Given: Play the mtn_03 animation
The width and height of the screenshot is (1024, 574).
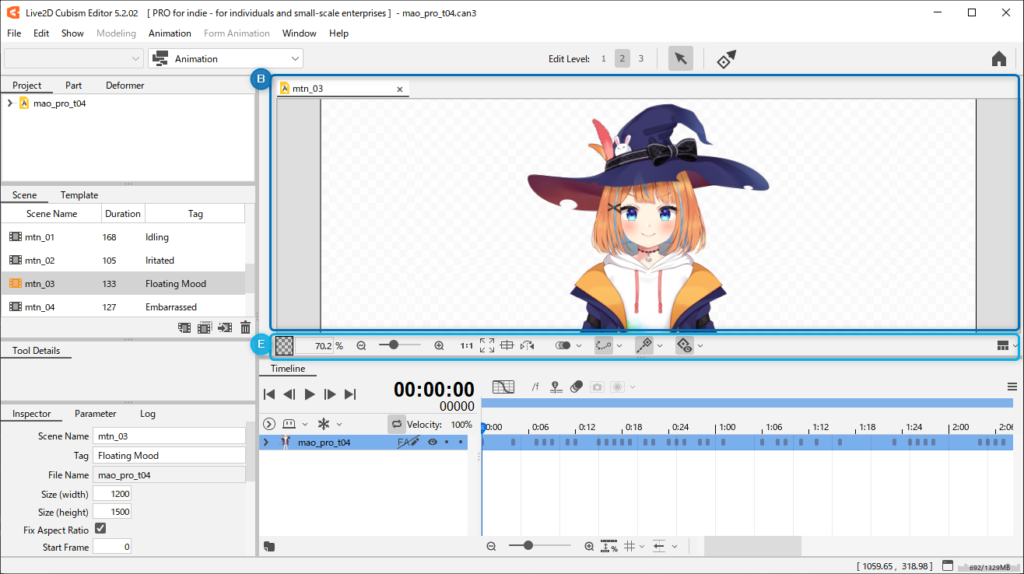Looking at the screenshot, I should click(310, 394).
